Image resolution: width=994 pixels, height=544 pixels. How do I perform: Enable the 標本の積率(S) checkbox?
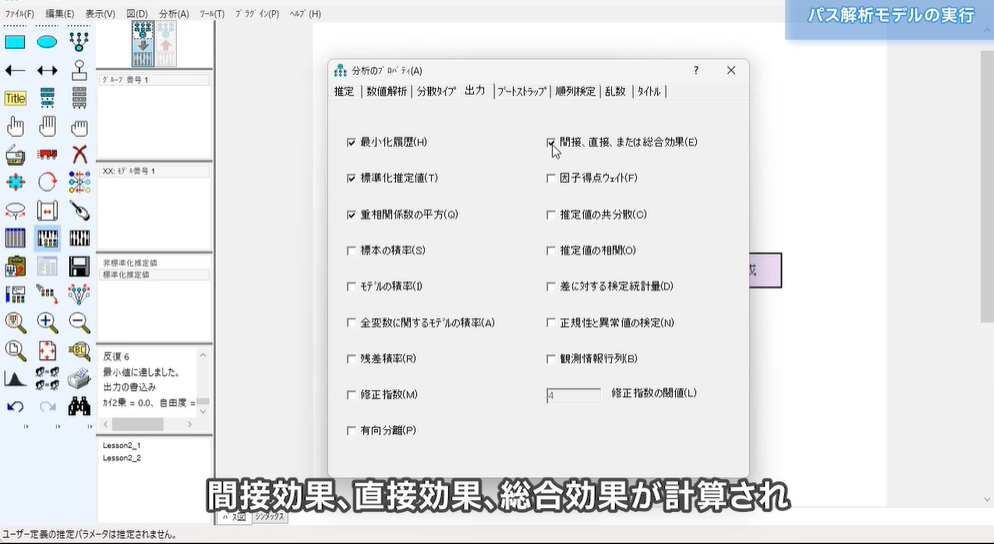click(x=351, y=251)
